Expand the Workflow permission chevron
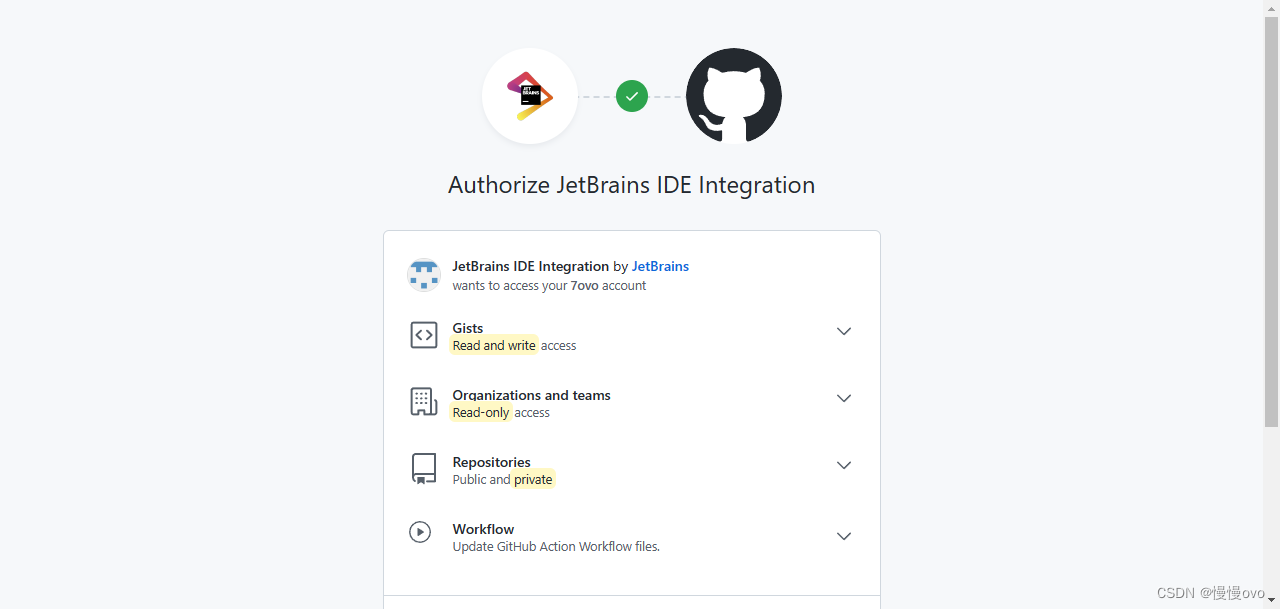Viewport: 1280px width, 609px height. pyautogui.click(x=844, y=536)
